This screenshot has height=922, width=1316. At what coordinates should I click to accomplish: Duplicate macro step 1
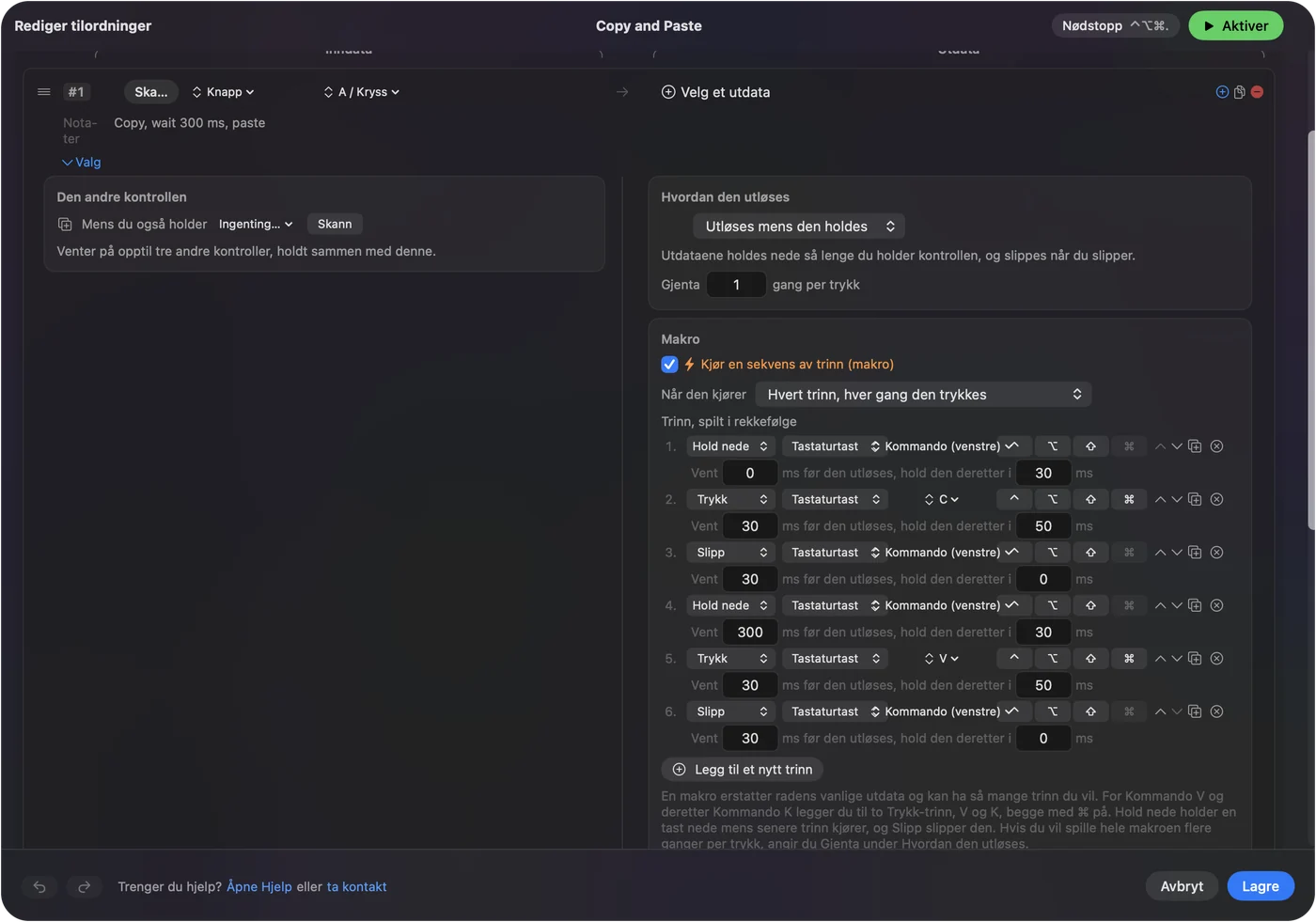click(1195, 446)
